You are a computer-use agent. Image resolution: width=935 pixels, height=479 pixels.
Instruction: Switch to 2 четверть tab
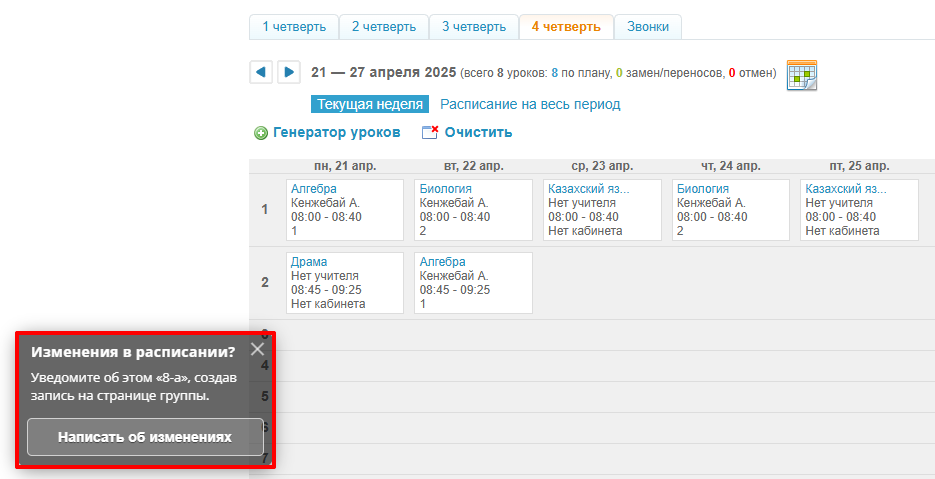click(383, 27)
